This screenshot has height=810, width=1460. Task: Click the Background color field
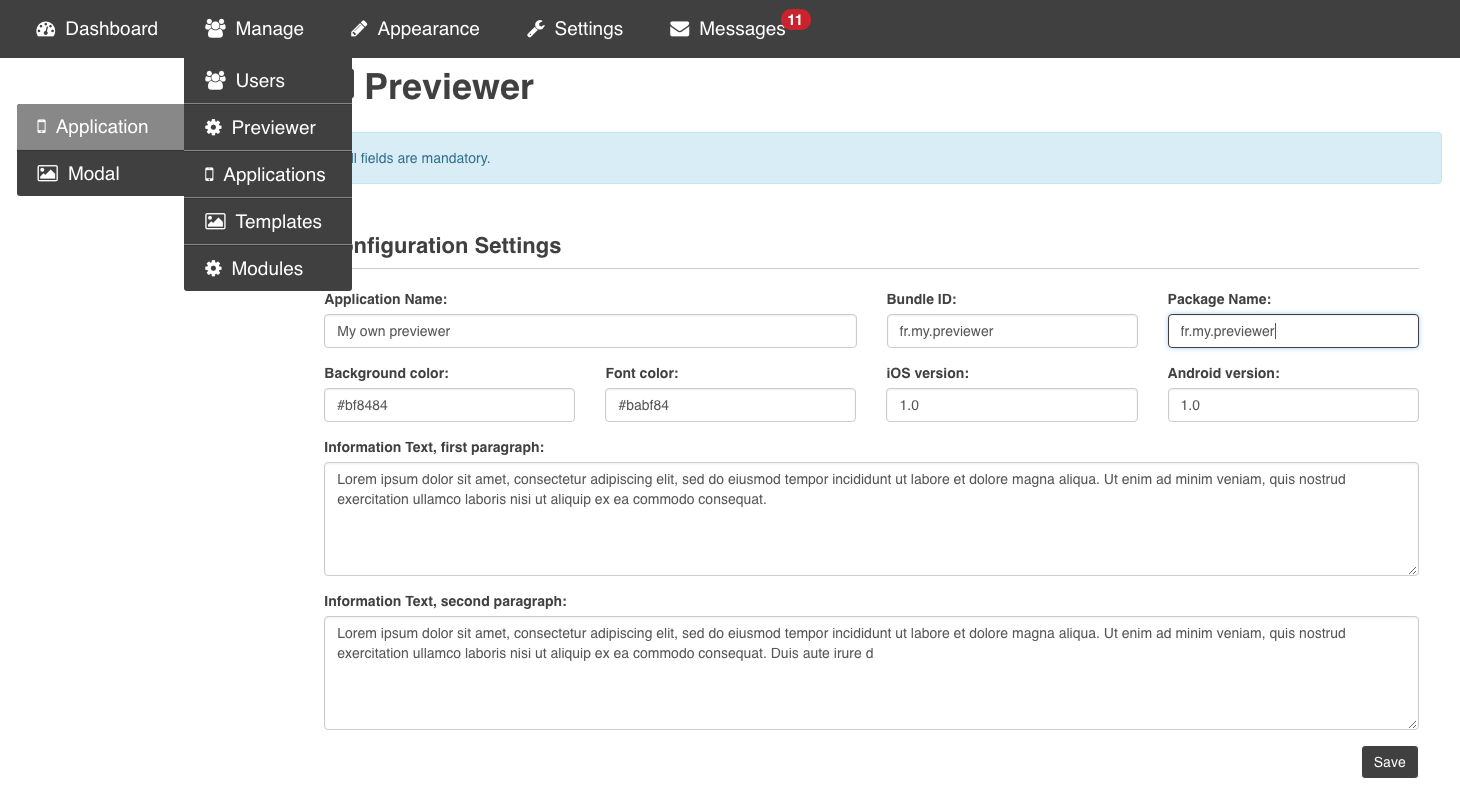pyautogui.click(x=449, y=405)
